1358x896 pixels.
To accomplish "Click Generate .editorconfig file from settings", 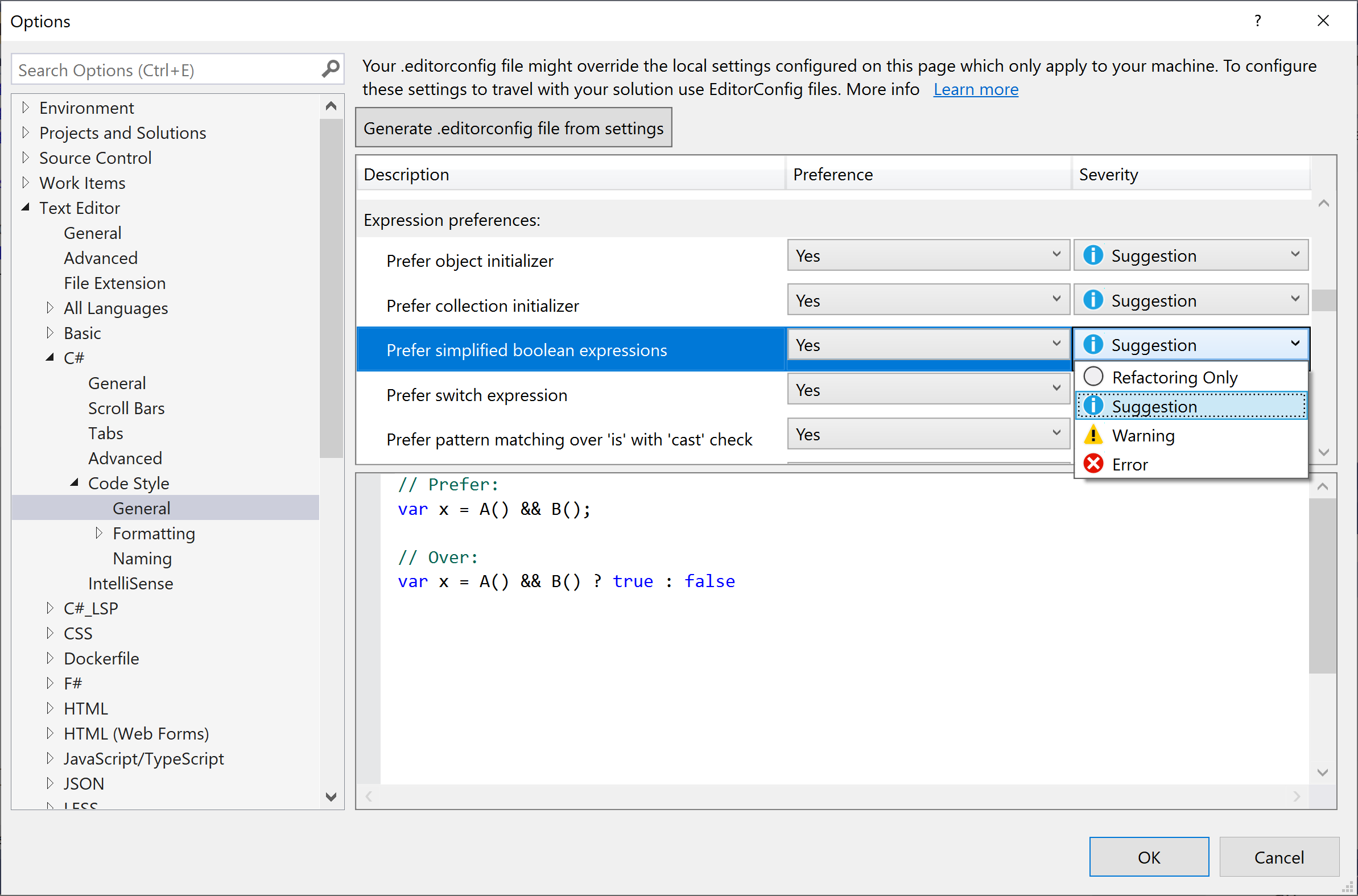I will pyautogui.click(x=513, y=128).
